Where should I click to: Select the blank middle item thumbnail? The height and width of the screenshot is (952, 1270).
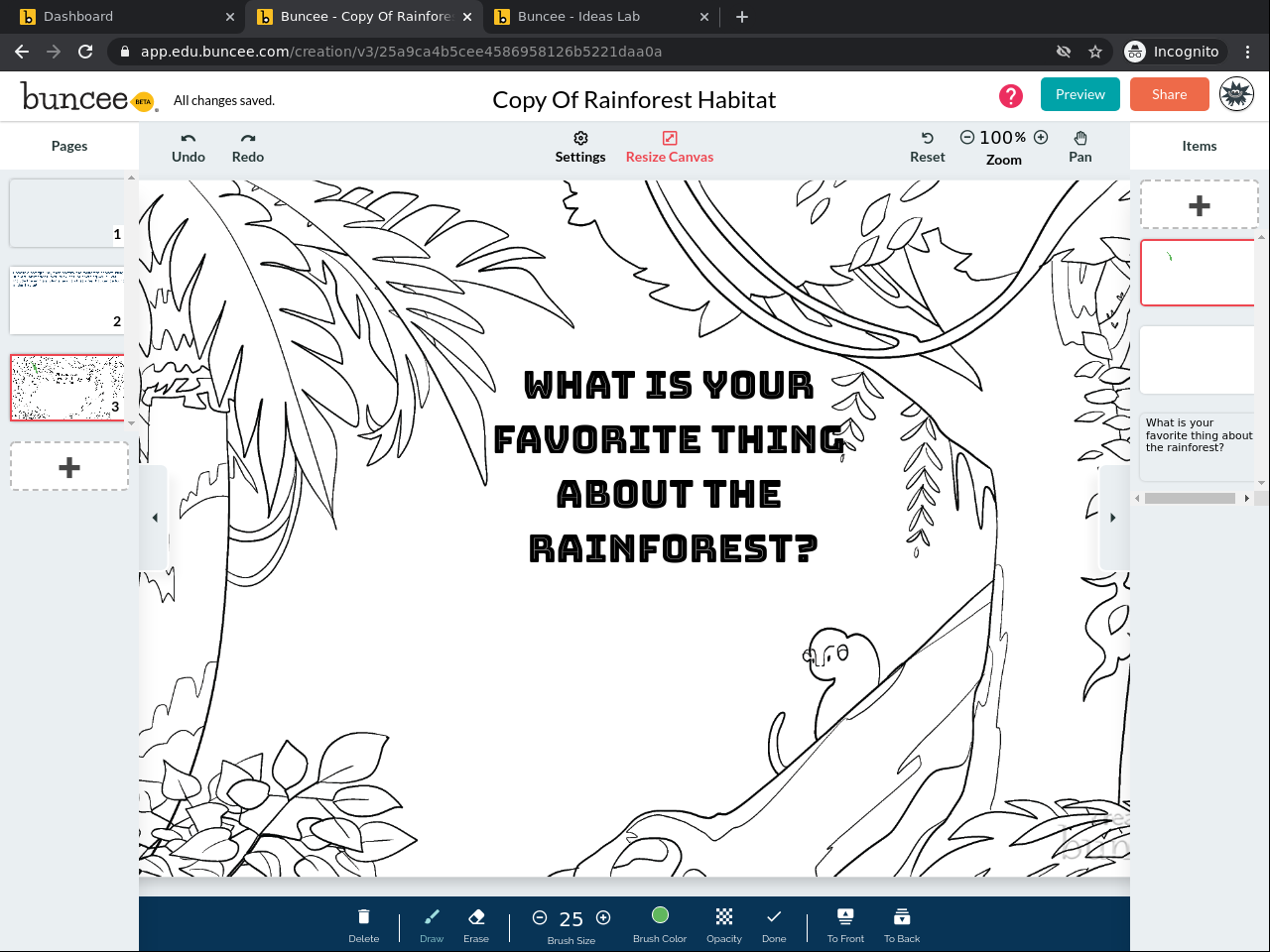[1198, 360]
